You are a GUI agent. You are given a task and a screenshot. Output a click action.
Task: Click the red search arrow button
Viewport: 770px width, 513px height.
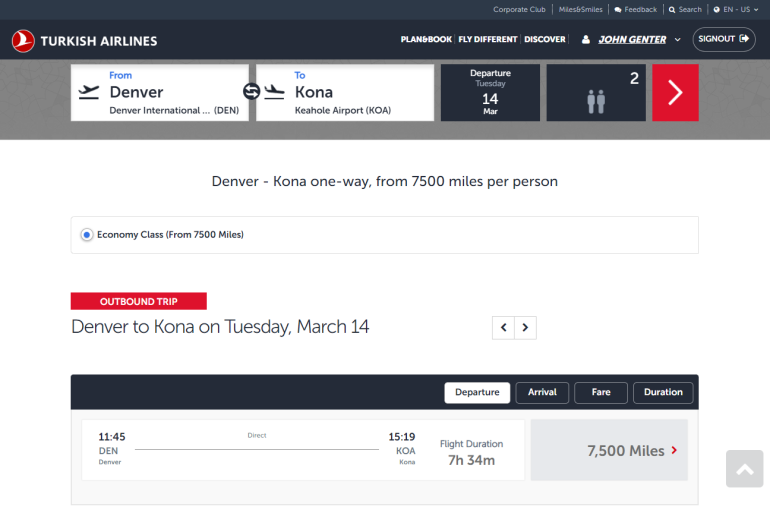[x=675, y=93]
